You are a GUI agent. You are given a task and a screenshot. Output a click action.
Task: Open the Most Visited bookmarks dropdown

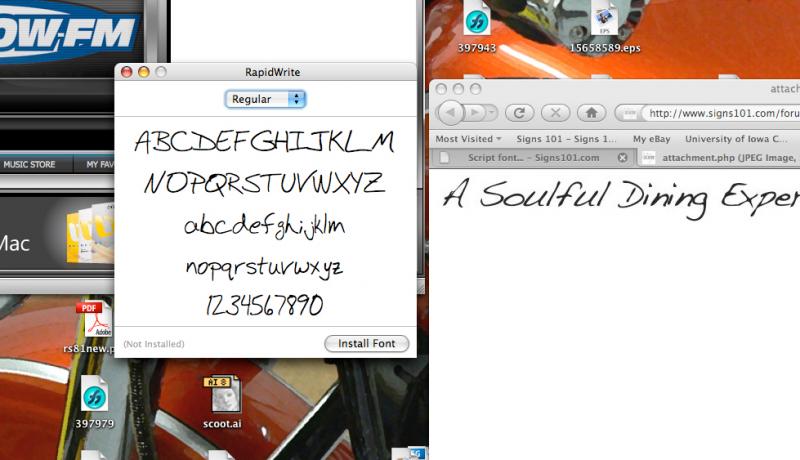click(468, 139)
